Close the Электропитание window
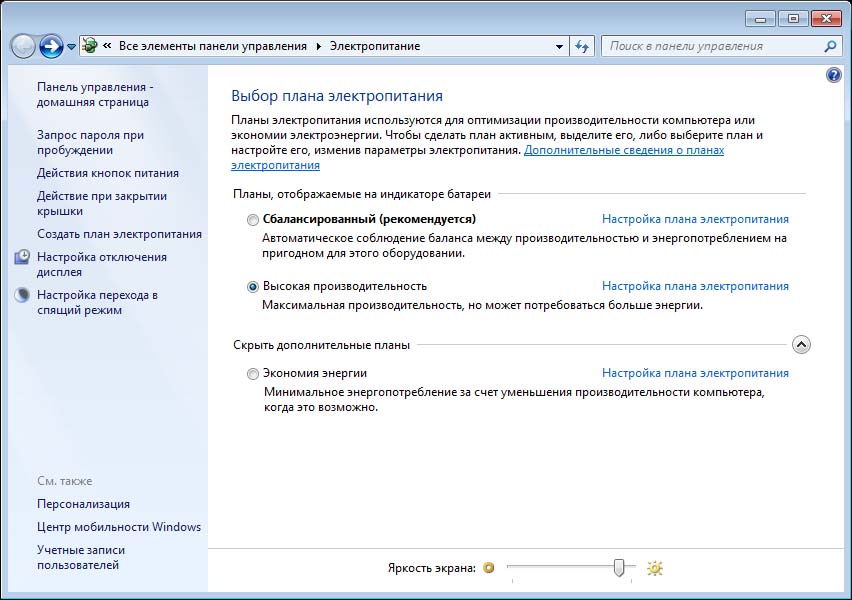This screenshot has height=600, width=852. [826, 19]
